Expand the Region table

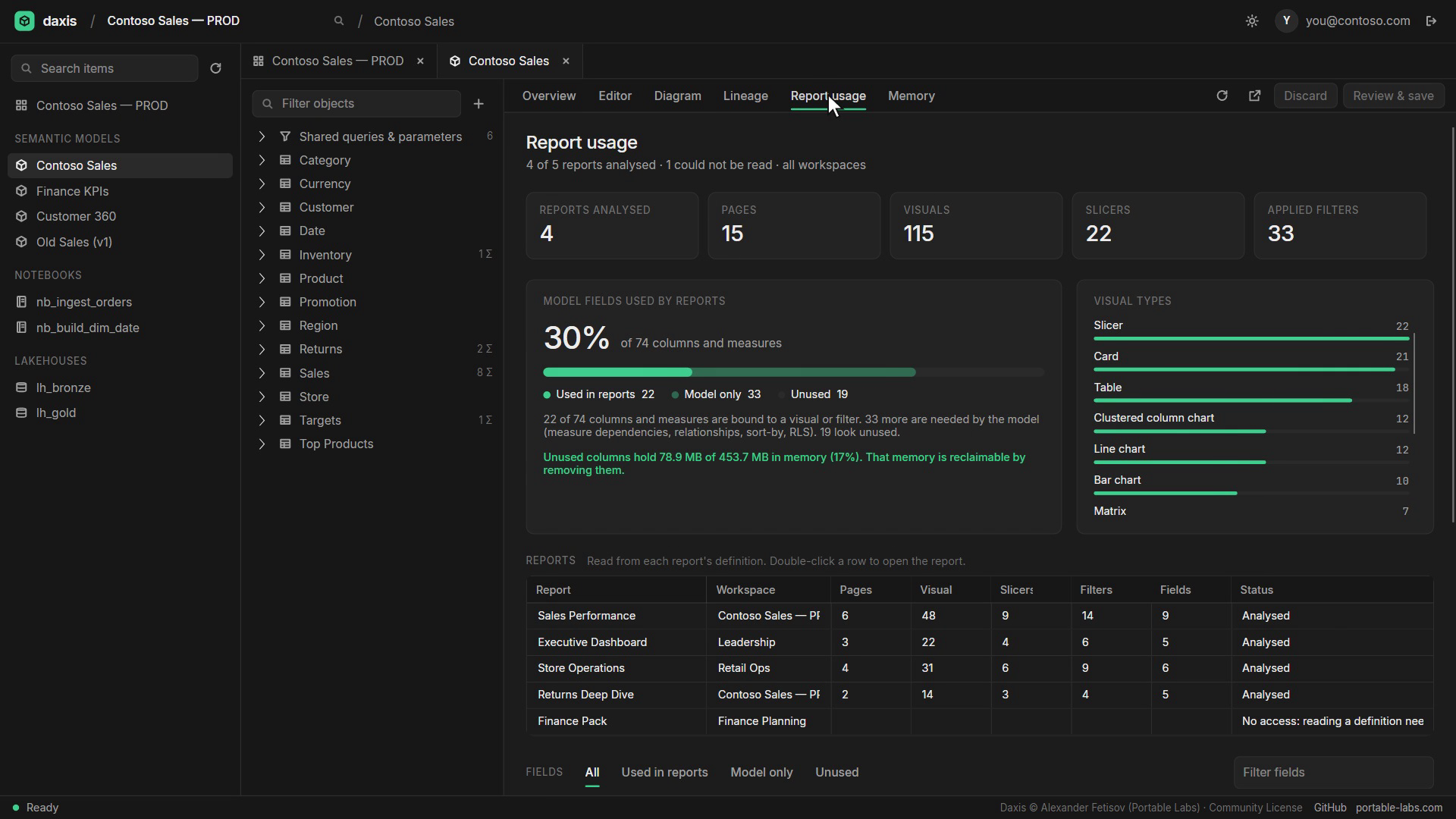coord(262,325)
